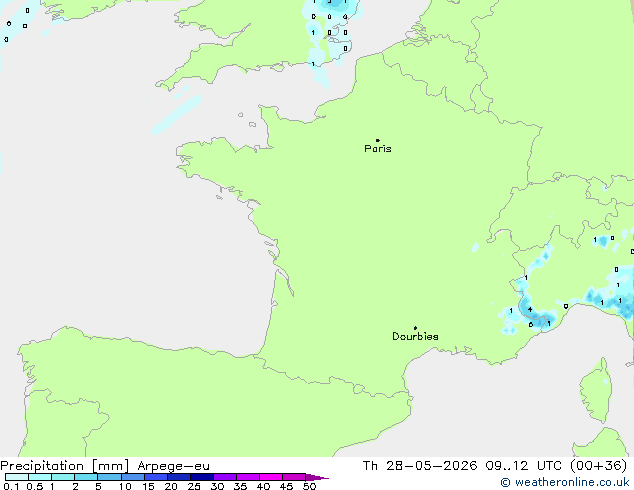Select the 5 to 10 mm legend swatch

[109, 477]
